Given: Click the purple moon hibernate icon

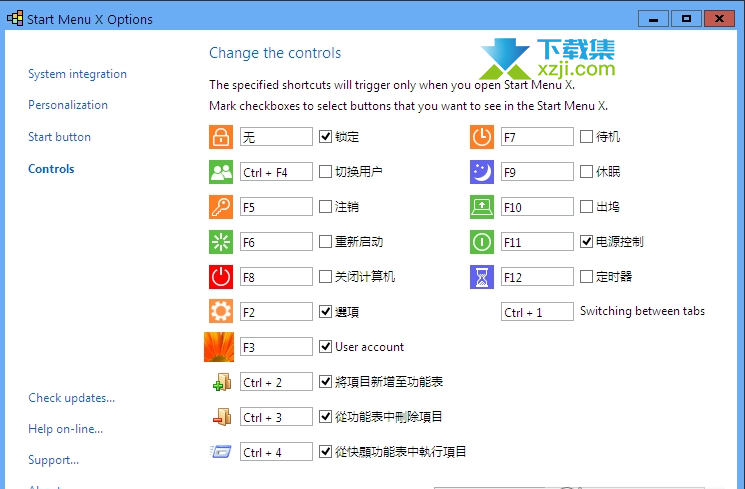Looking at the screenshot, I should (482, 172).
